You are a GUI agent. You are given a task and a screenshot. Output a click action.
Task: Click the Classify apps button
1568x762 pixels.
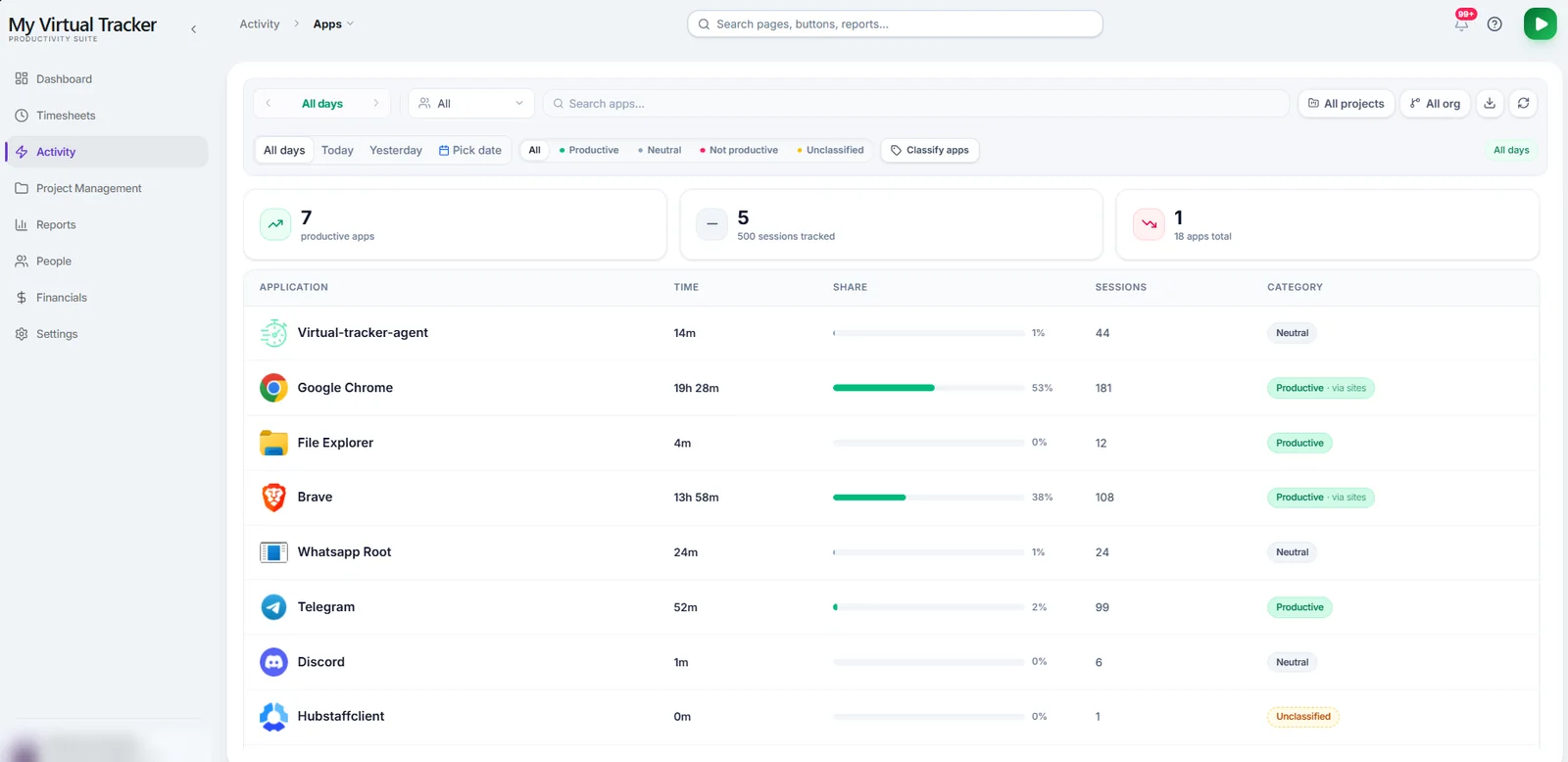[x=929, y=150]
